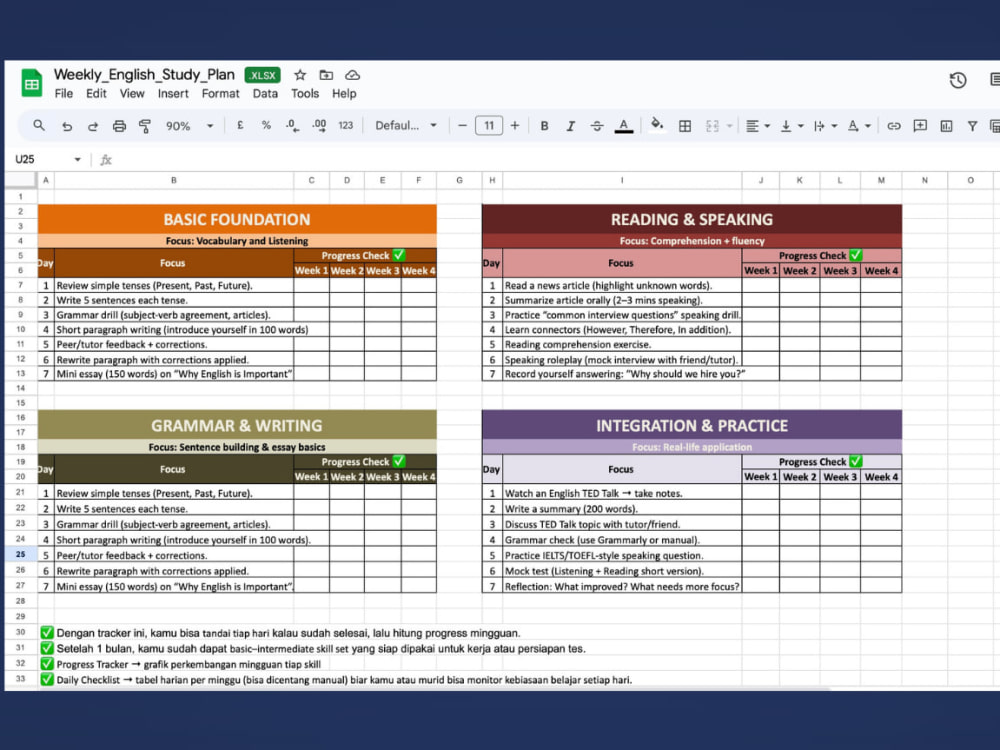The width and height of the screenshot is (1000, 750).
Task: Select the 'Mock test (Listening + Reading' cell
Action: tap(622, 571)
